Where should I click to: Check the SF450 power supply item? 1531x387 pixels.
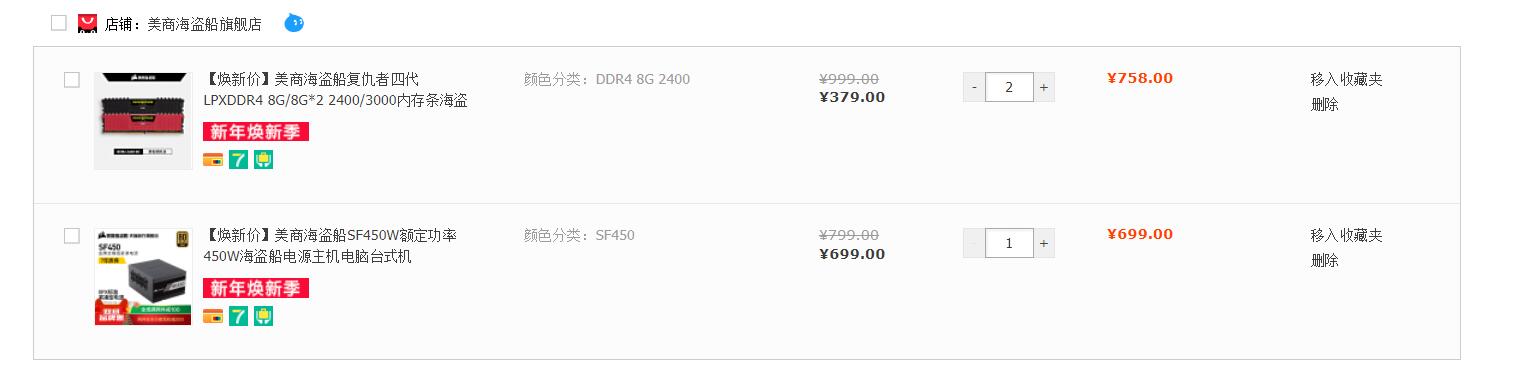coord(72,236)
